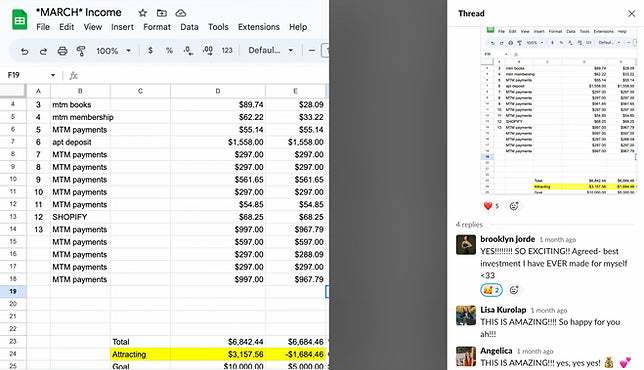Click the Lisa Kurolap name link

[x=503, y=310]
